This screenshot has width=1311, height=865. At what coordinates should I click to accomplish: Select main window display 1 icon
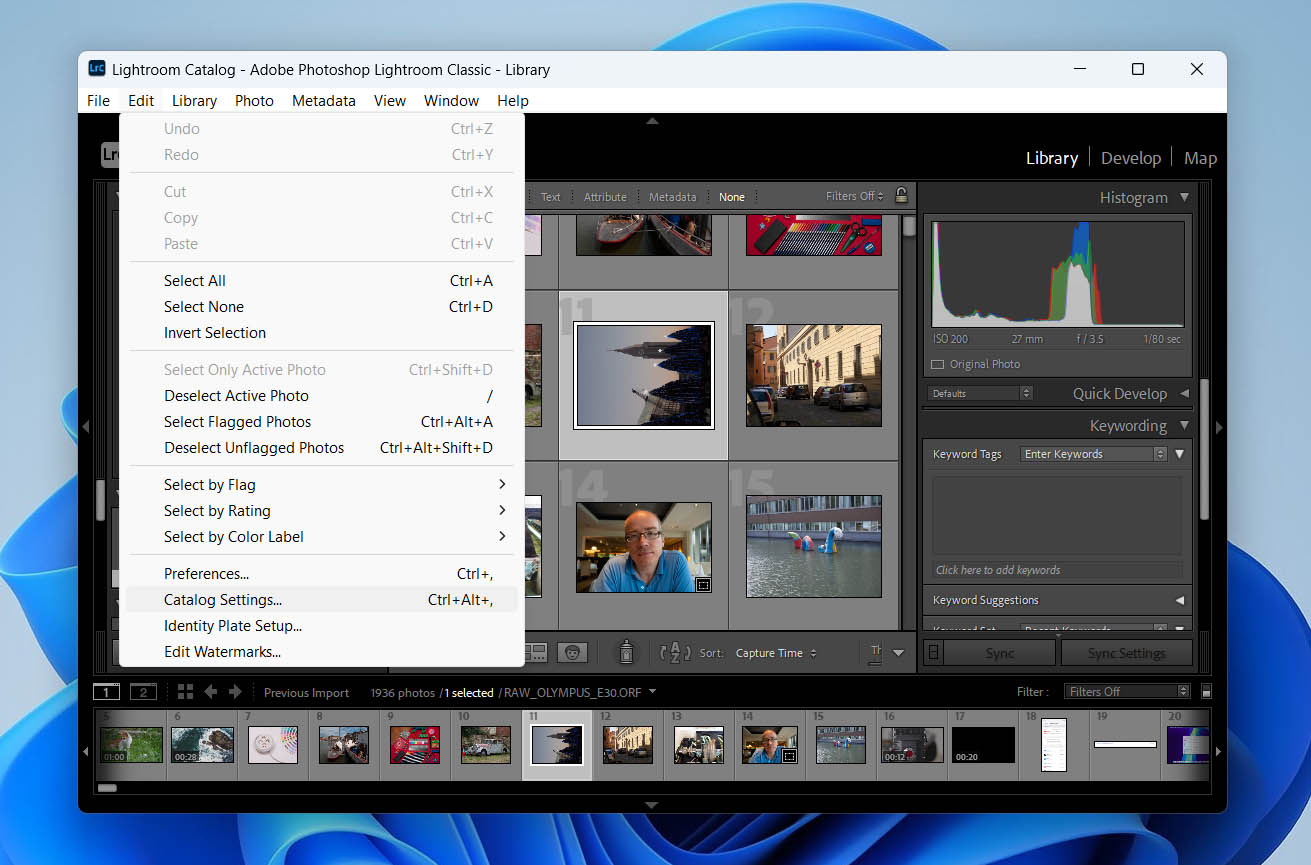click(x=107, y=692)
